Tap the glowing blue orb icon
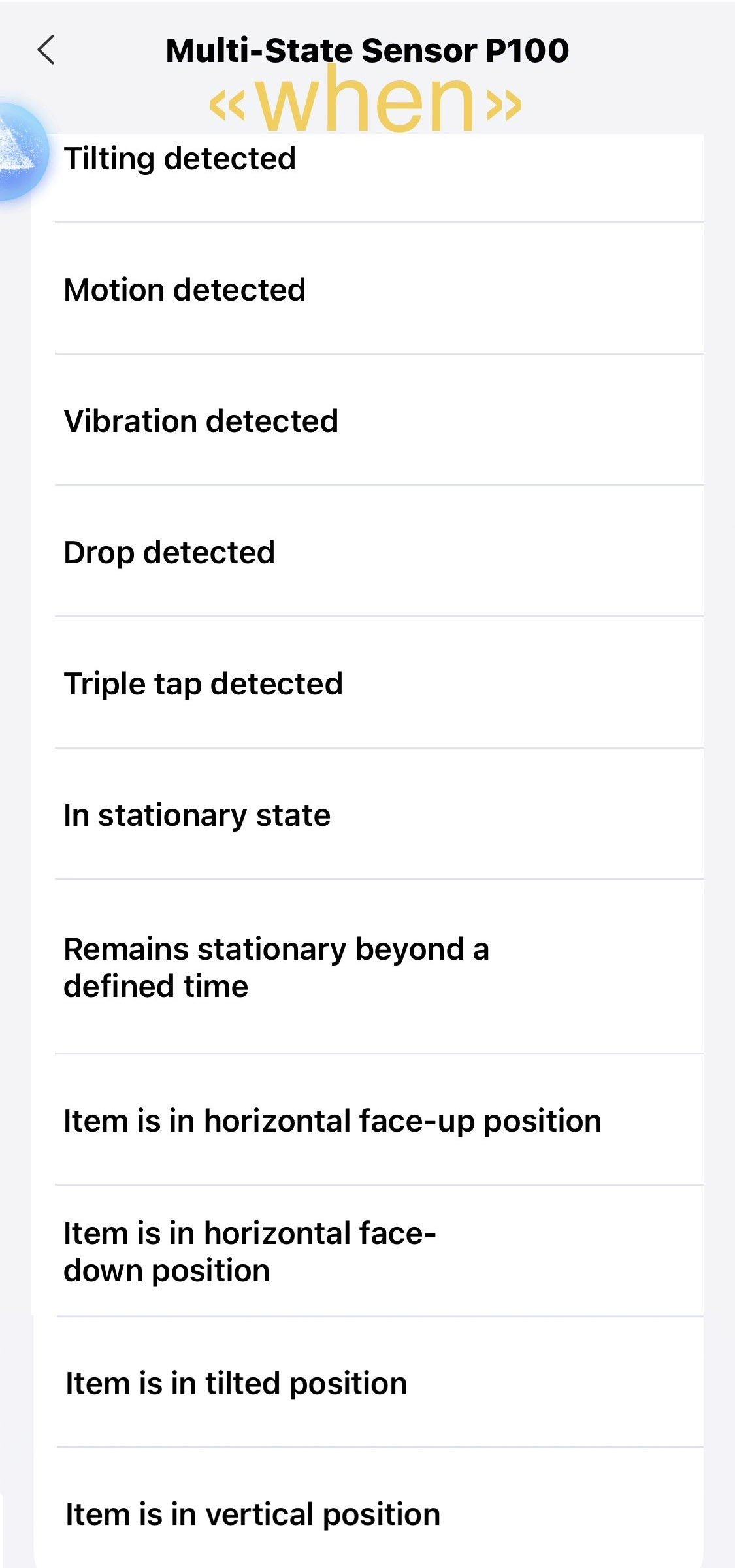Image resolution: width=735 pixels, height=1568 pixels. (x=20, y=152)
